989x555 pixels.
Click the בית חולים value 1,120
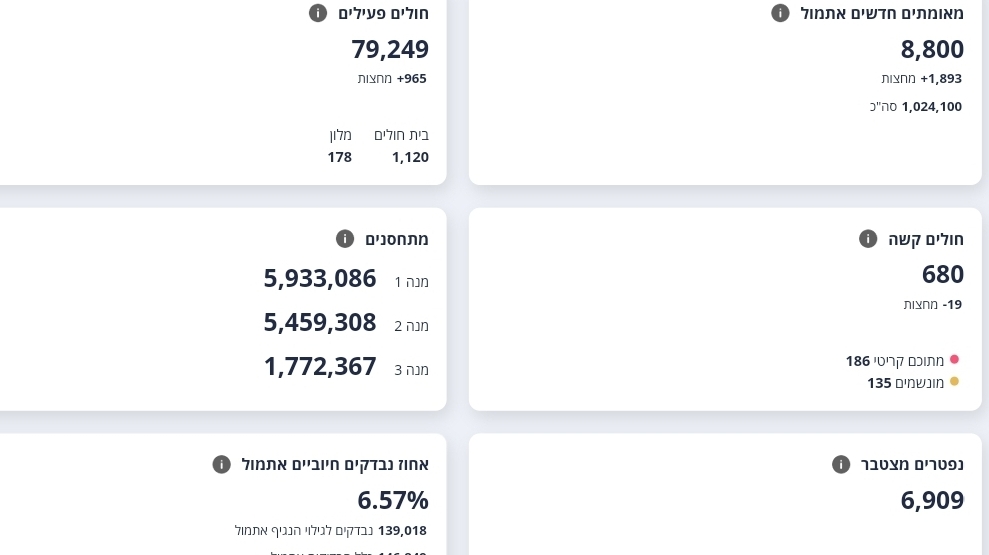click(410, 157)
